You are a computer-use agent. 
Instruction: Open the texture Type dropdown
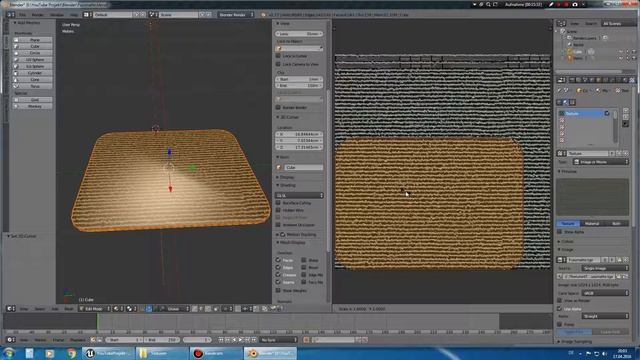tap(601, 162)
